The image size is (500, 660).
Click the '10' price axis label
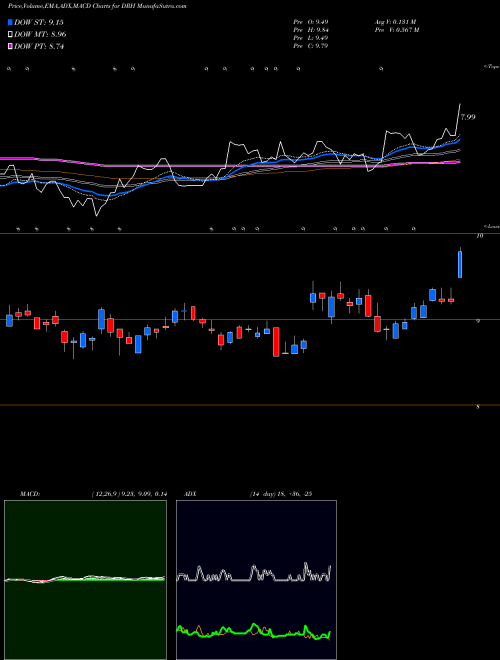click(479, 236)
